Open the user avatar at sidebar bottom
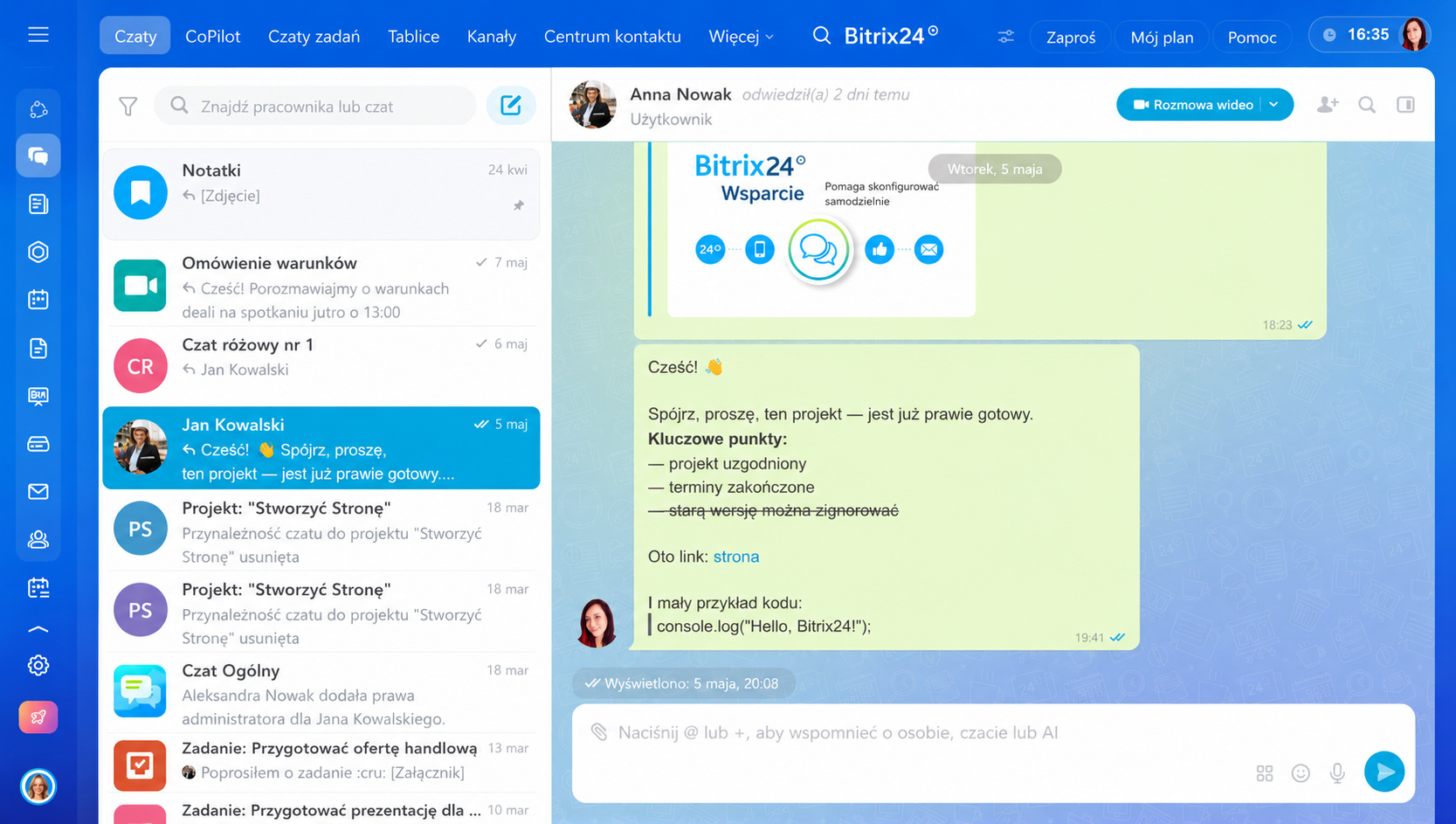 click(x=38, y=786)
